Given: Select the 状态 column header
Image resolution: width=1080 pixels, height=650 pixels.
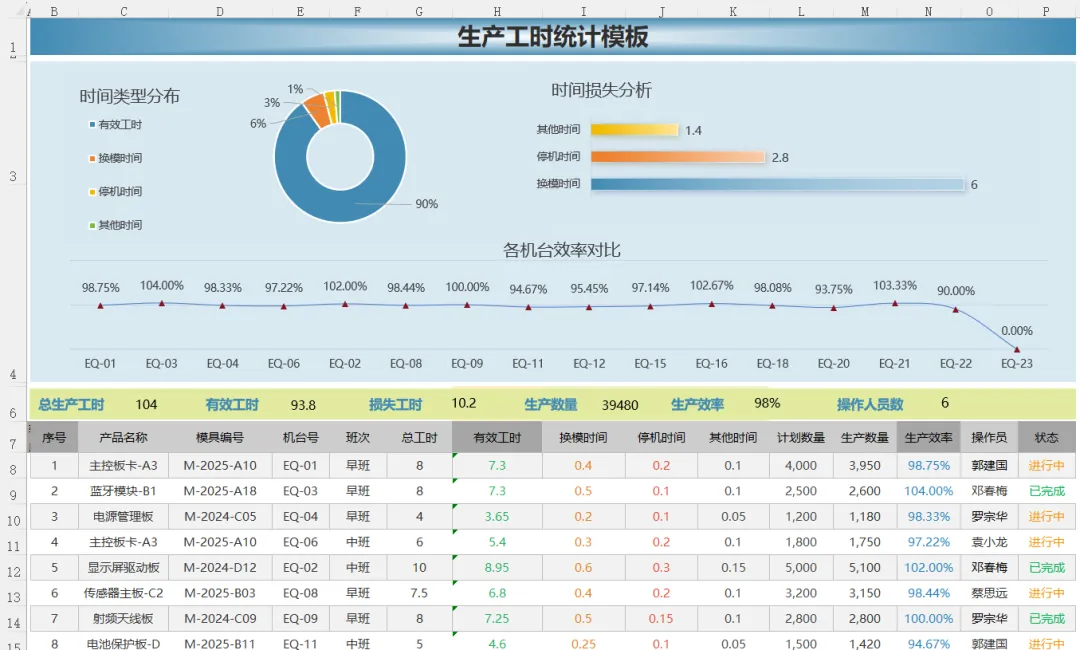Looking at the screenshot, I should point(1046,437).
